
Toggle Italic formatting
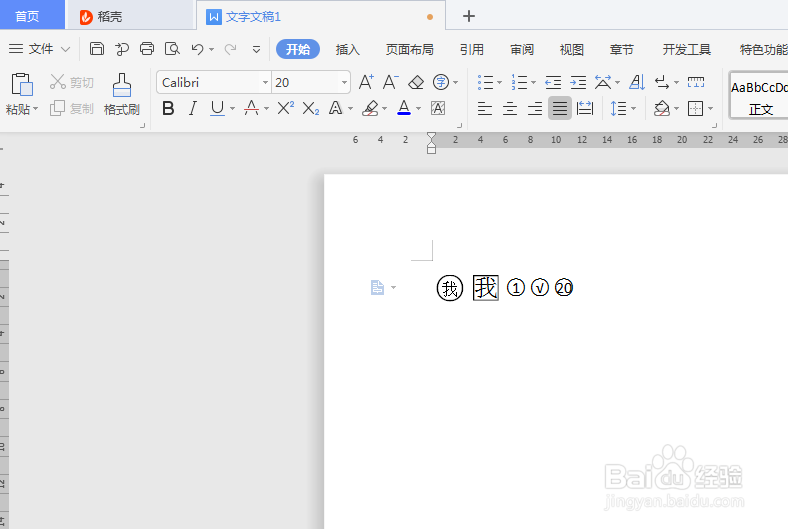click(x=192, y=108)
